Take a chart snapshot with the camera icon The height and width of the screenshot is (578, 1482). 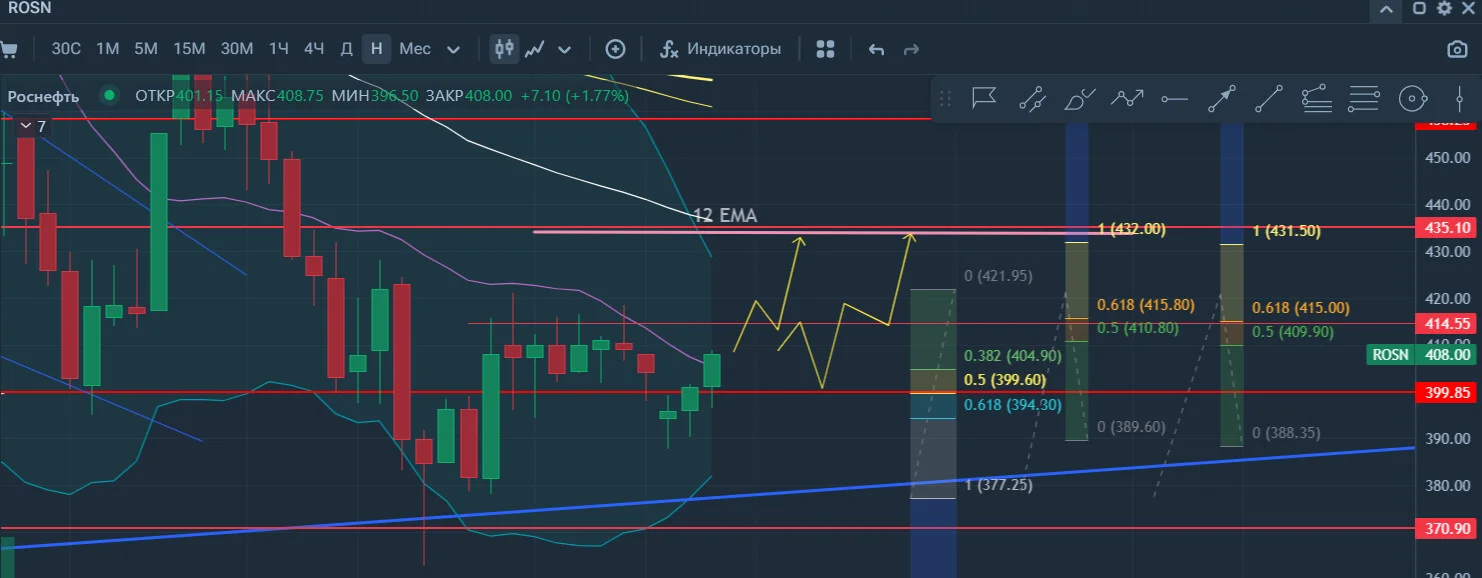click(x=1458, y=49)
